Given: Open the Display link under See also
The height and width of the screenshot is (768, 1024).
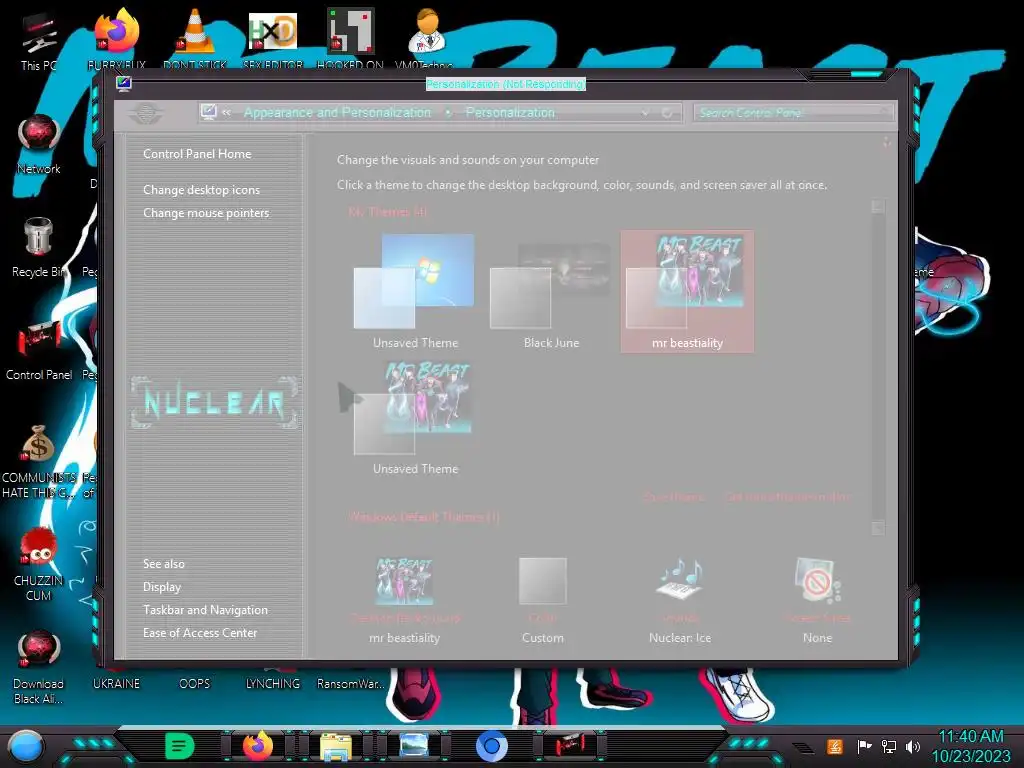Looking at the screenshot, I should (162, 586).
